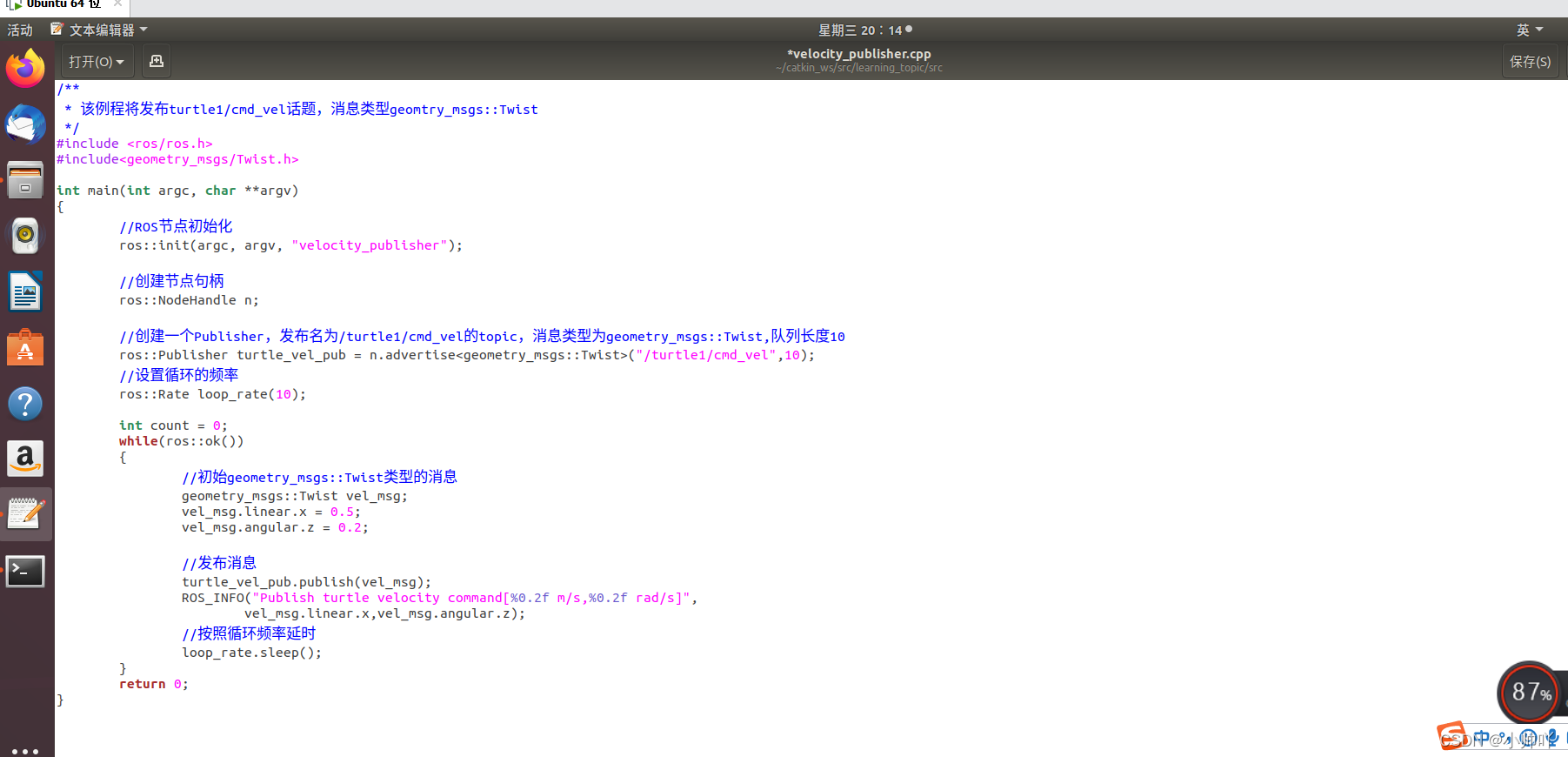
Task: Click the Sogou microphone voice input icon
Action: click(1552, 738)
